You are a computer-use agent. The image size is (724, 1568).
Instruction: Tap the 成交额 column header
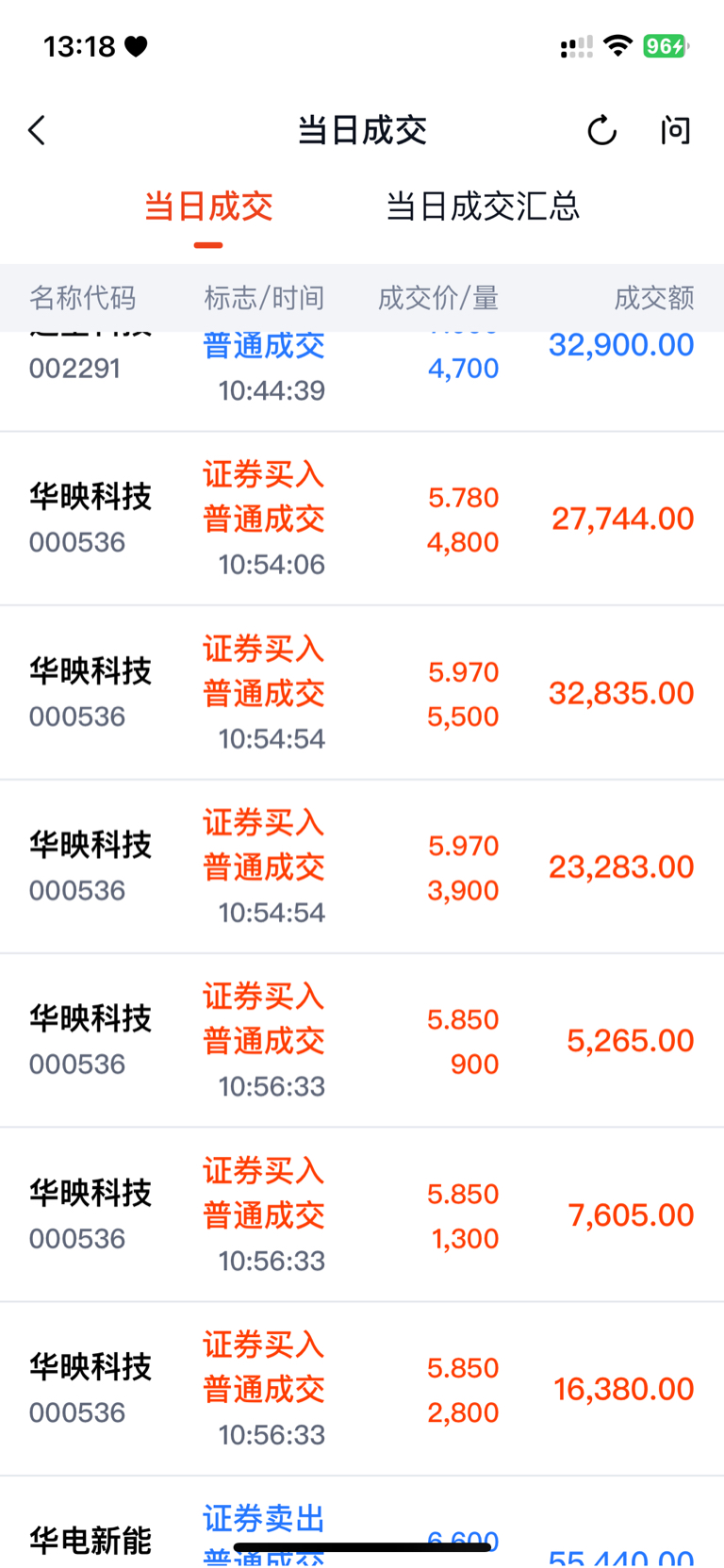tap(654, 298)
